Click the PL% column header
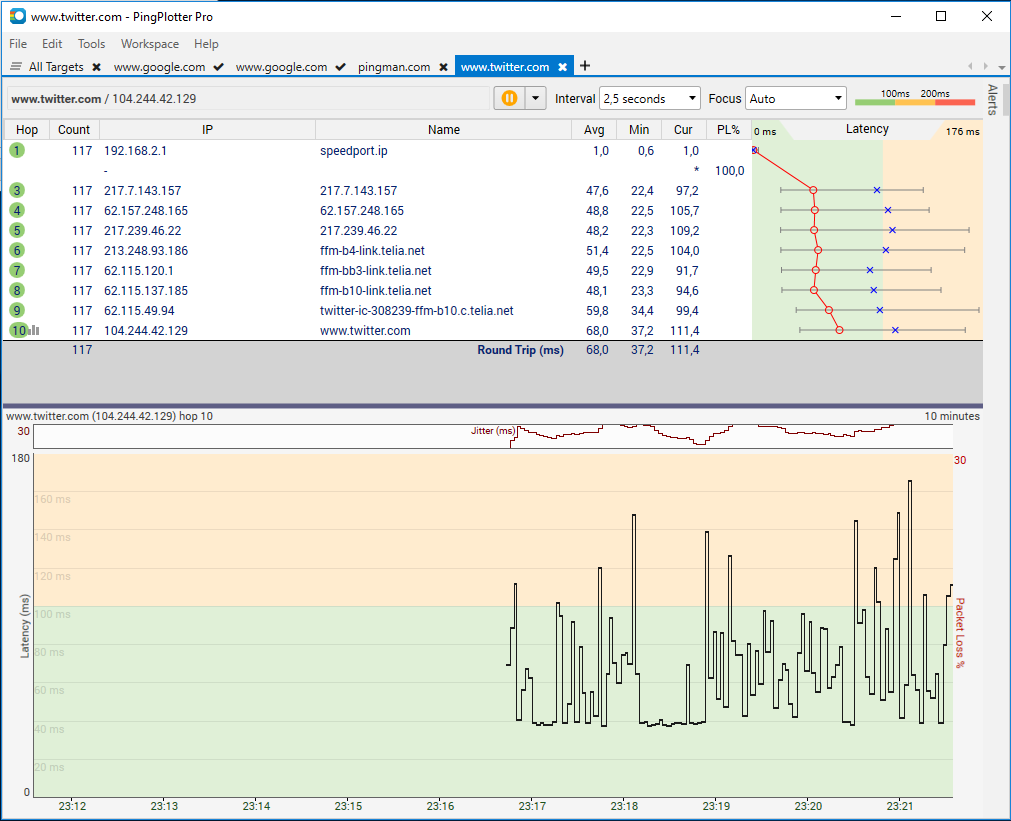 click(x=729, y=130)
